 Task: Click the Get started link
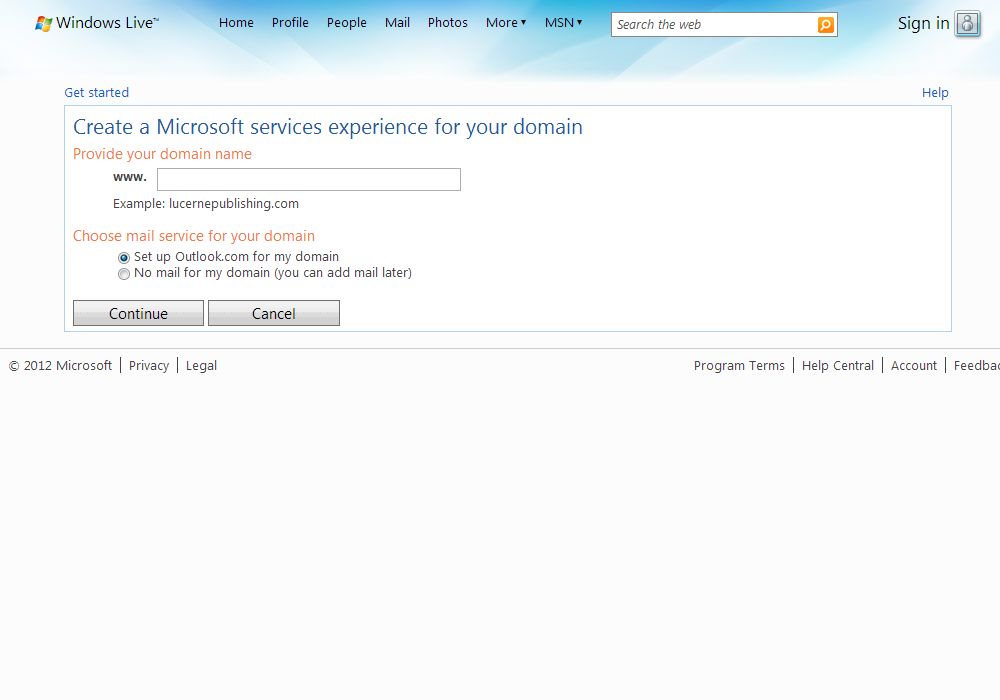pos(96,93)
